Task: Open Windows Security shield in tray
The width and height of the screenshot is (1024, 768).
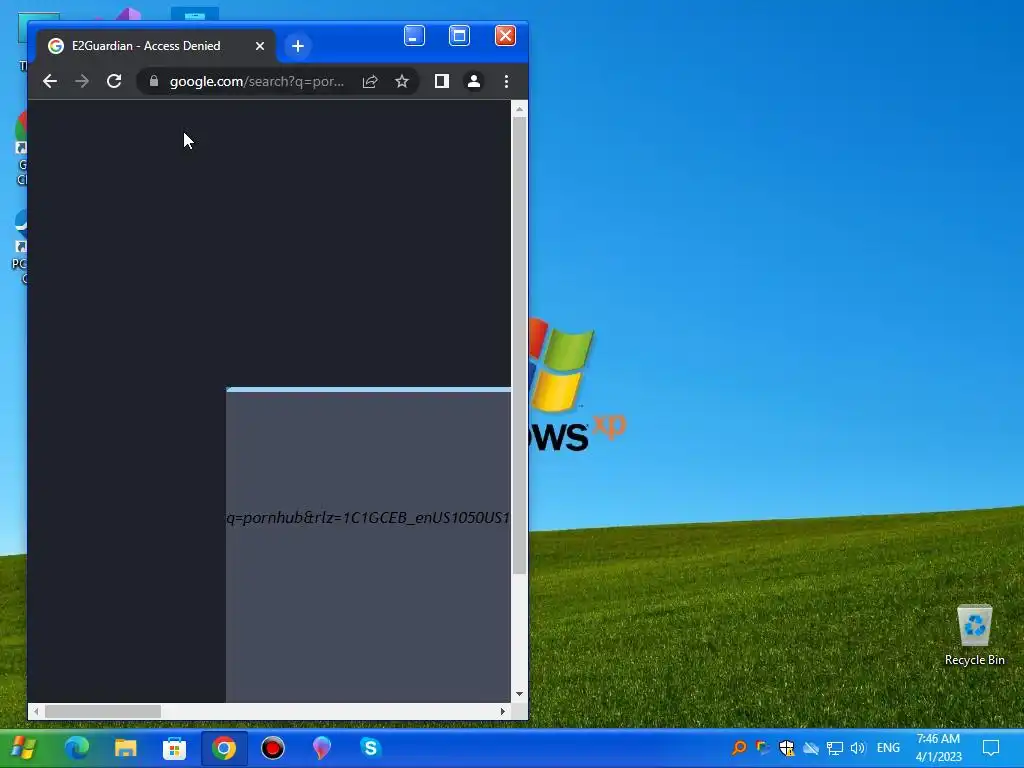Action: coord(786,748)
